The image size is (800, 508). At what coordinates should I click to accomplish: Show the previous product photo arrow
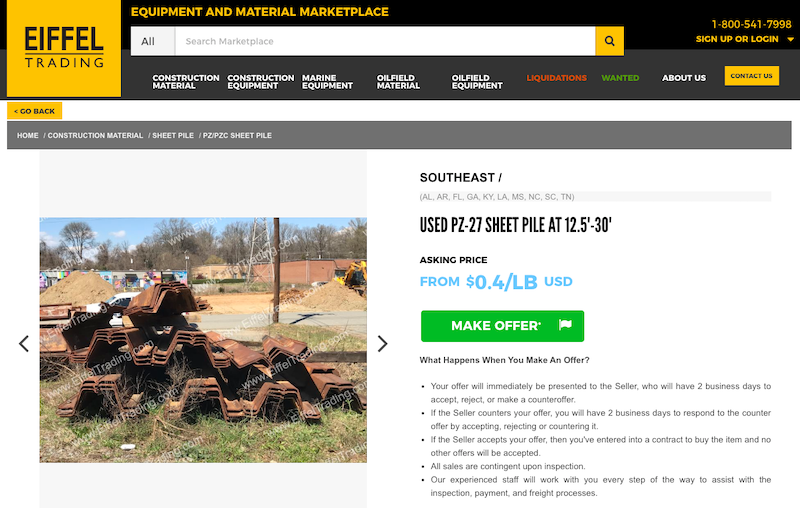coord(23,343)
